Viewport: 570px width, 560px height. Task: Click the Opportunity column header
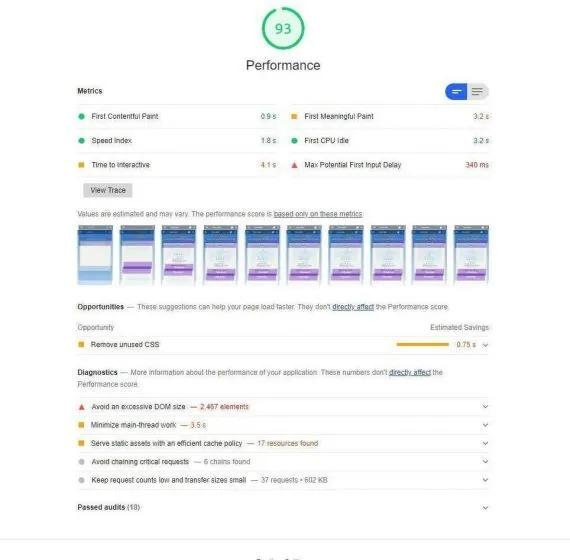click(96, 327)
